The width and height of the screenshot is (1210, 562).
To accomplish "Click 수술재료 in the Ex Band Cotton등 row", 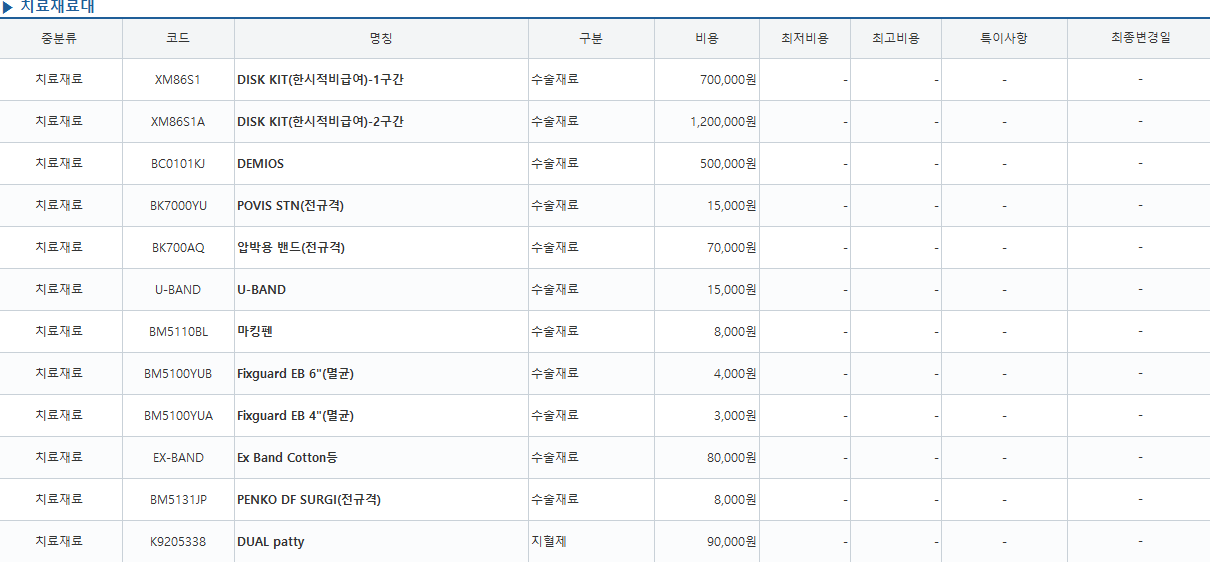I will point(555,457).
